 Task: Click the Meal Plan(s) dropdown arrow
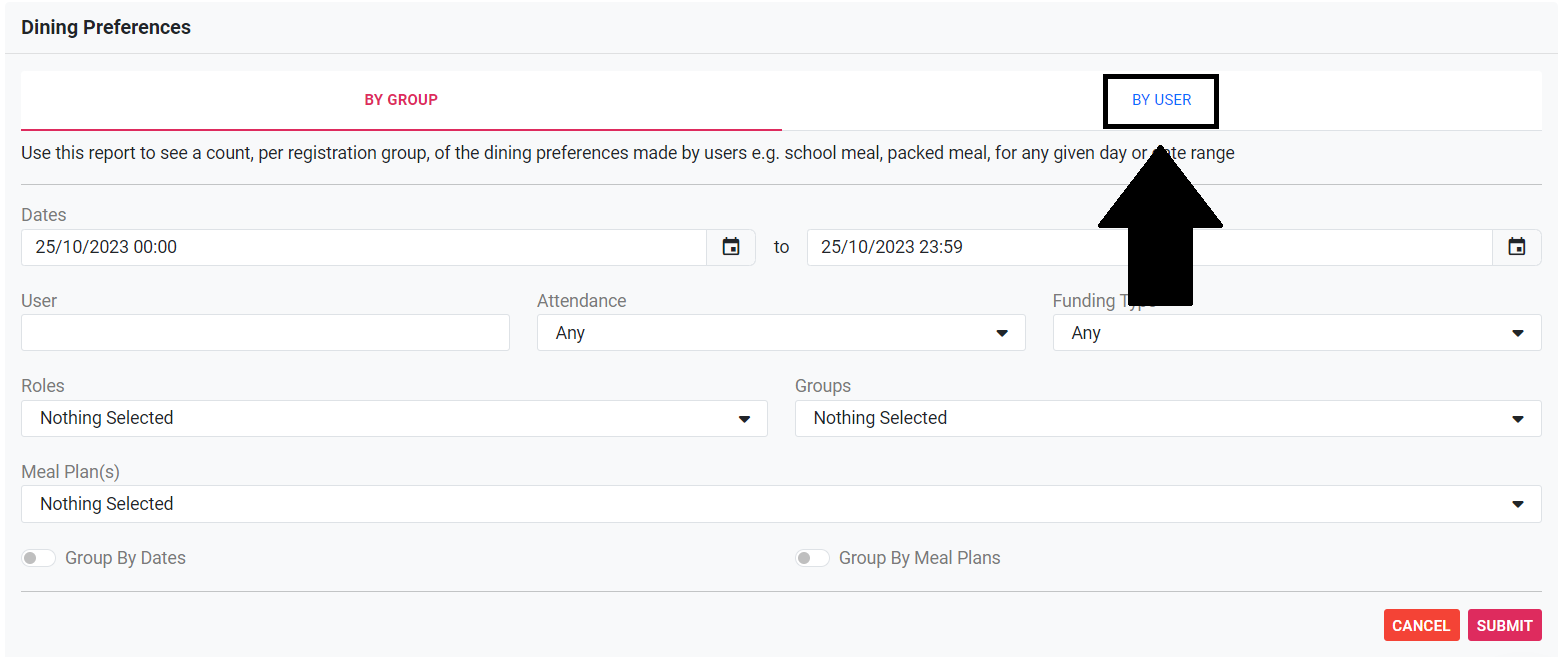tap(1518, 504)
